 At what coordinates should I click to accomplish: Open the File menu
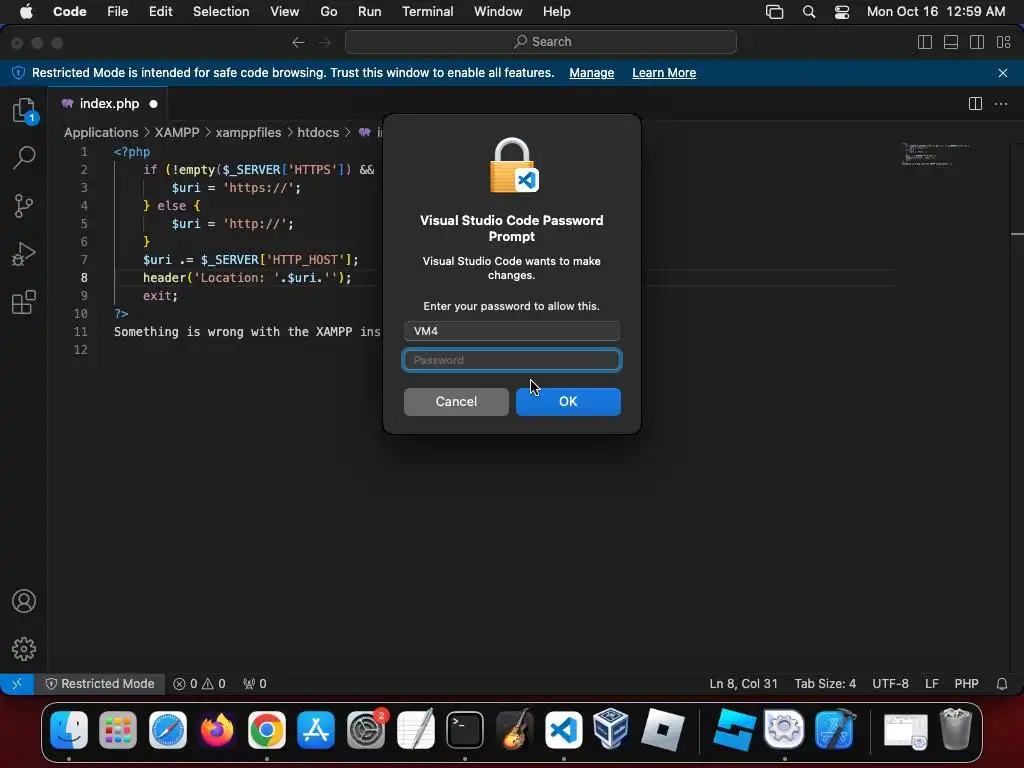118,12
